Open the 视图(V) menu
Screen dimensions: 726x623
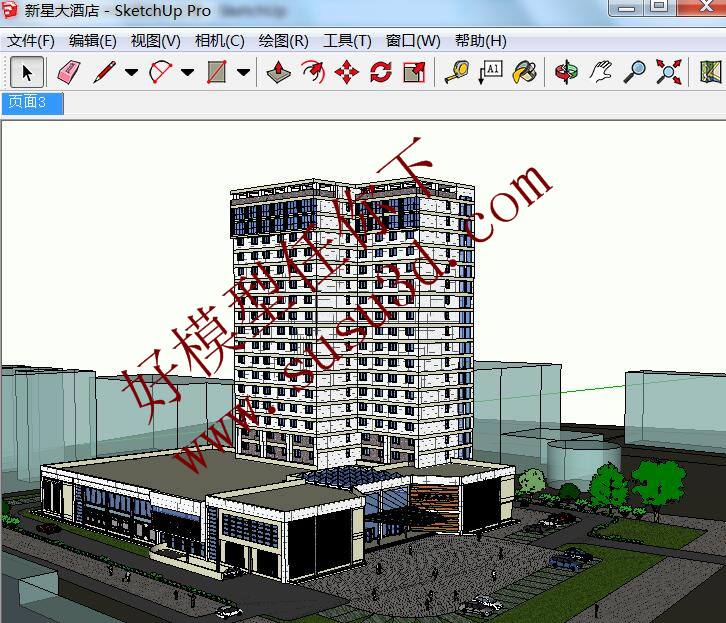point(156,41)
